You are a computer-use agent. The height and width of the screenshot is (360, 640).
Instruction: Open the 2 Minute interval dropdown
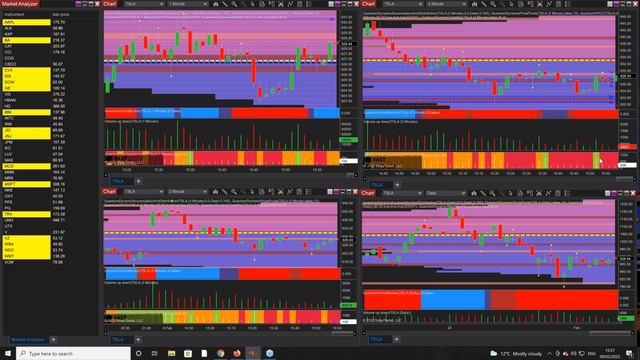click(x=446, y=4)
